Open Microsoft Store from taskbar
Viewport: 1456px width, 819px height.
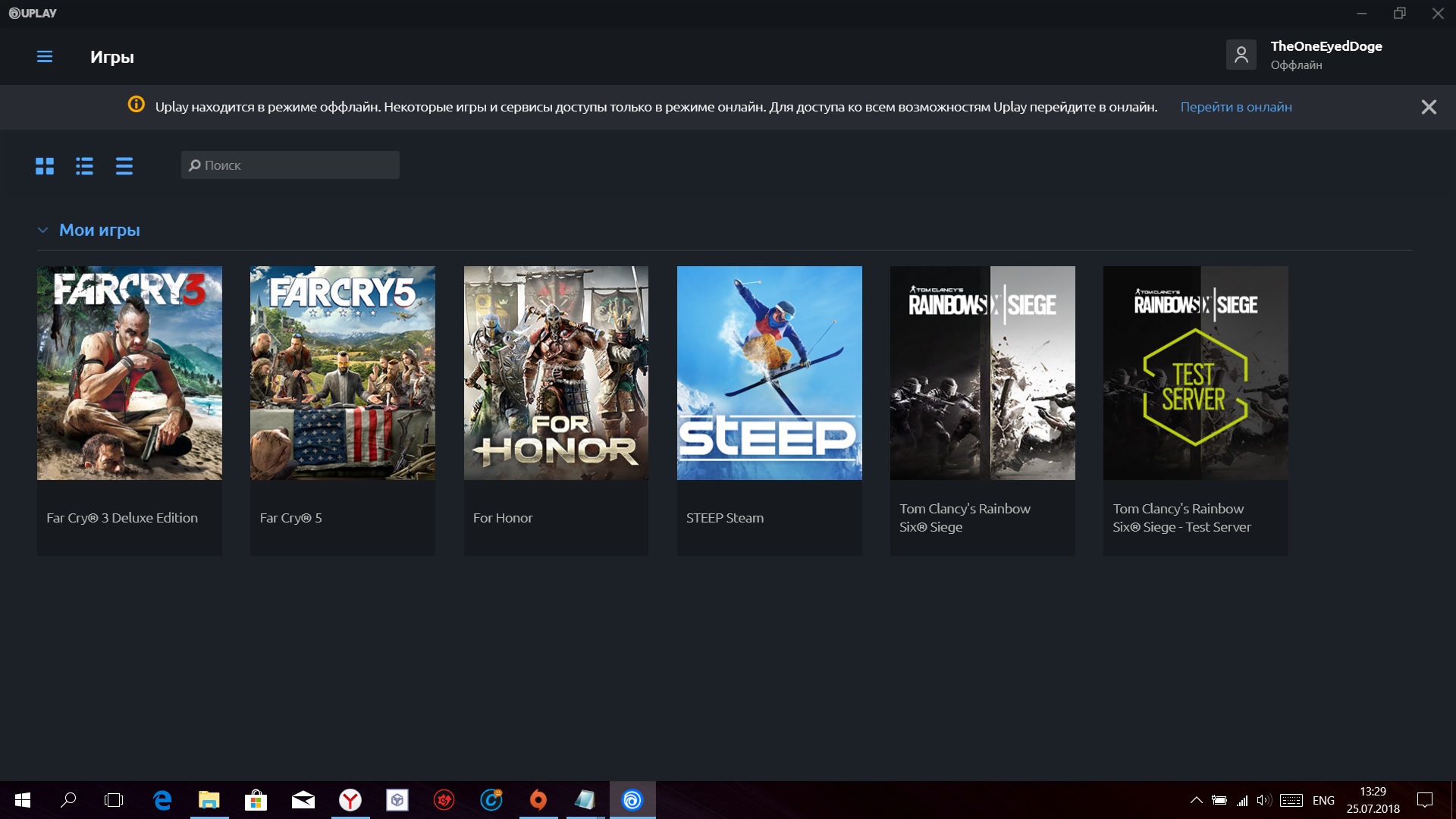coord(256,800)
